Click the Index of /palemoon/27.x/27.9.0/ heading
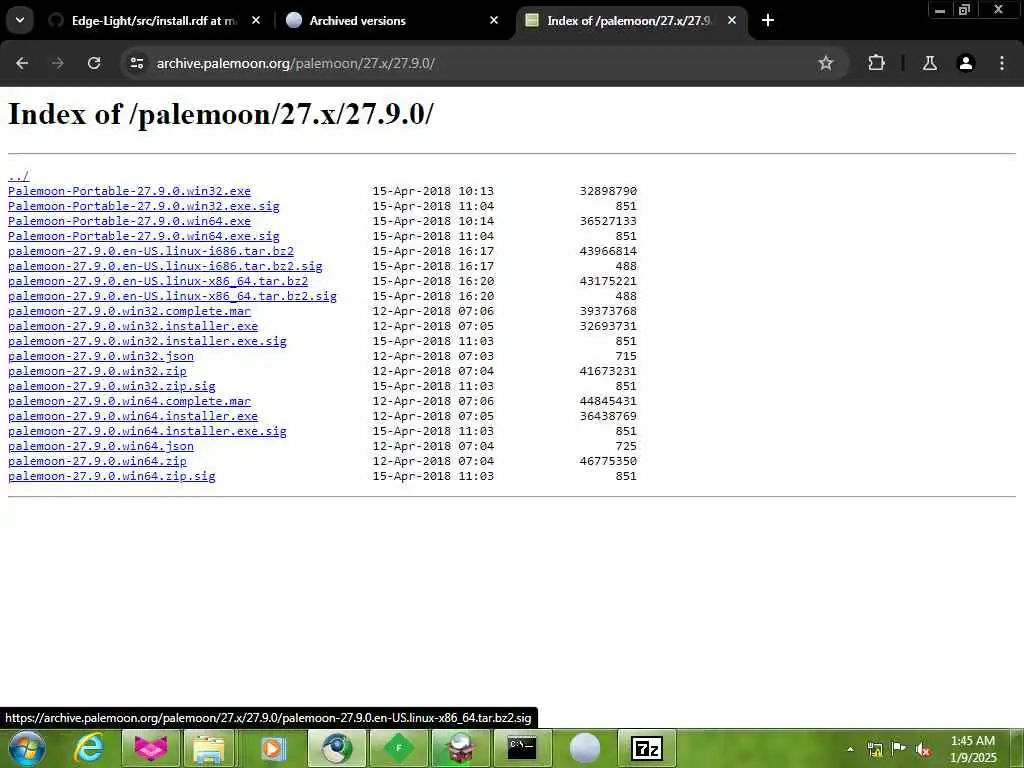The width and height of the screenshot is (1024, 768). pos(221,114)
